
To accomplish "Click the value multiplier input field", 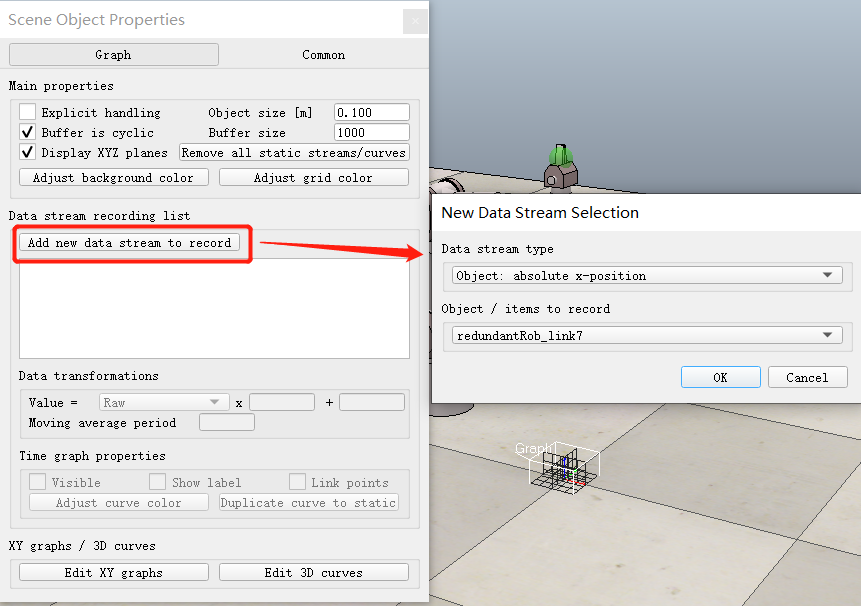I will (282, 402).
